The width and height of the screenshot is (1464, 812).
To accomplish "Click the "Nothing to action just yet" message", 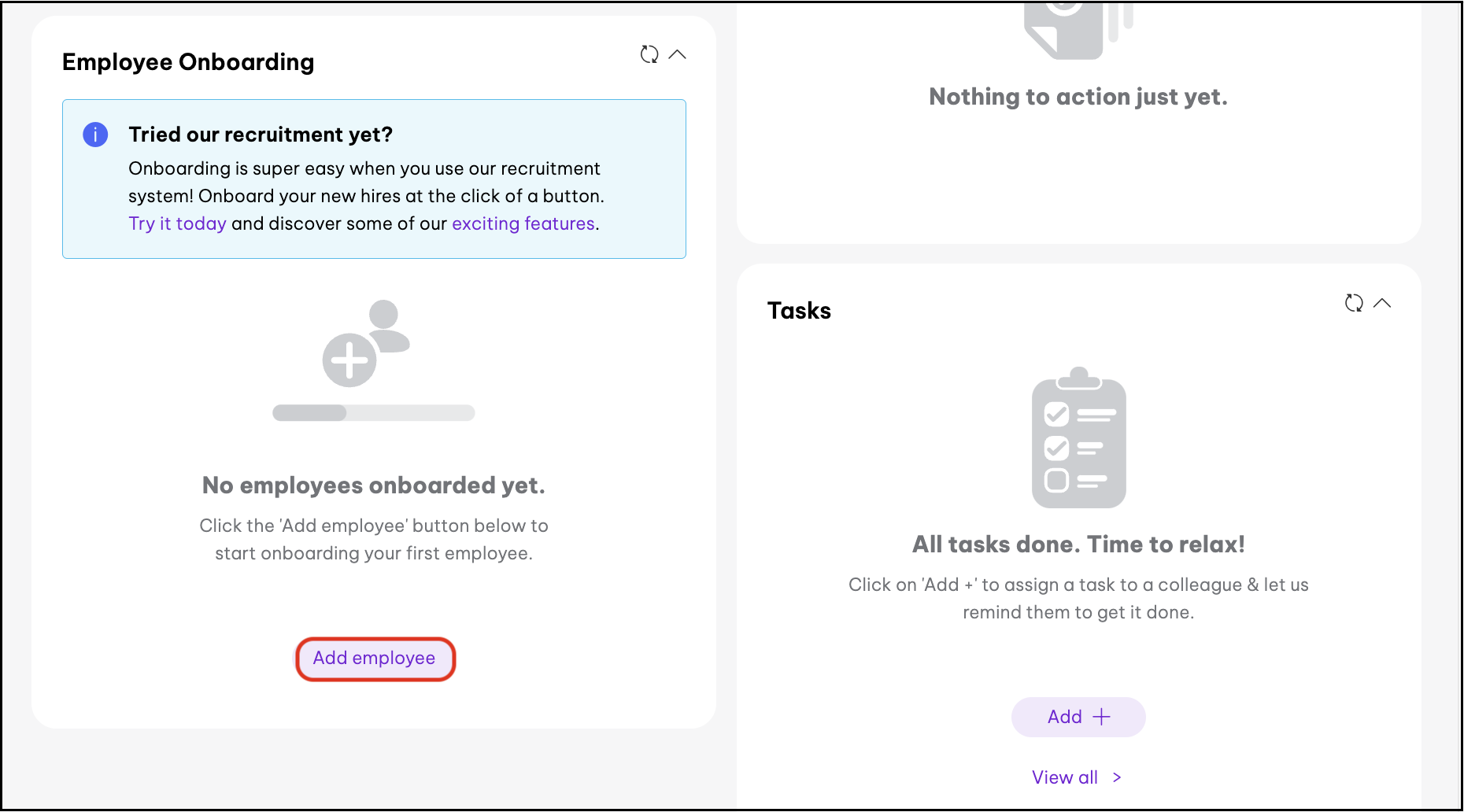I will click(1078, 97).
